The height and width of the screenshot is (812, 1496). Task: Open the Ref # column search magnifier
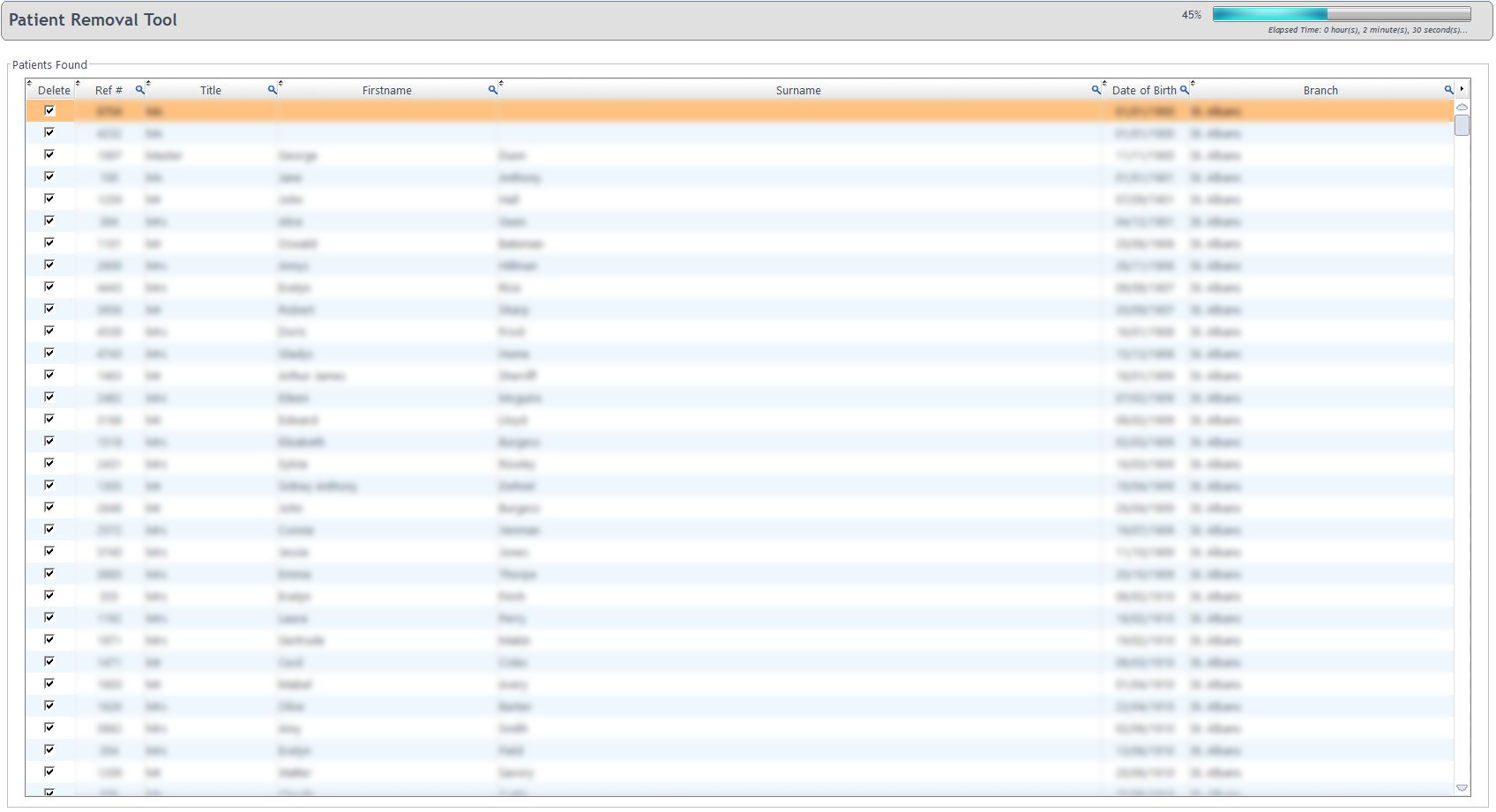click(139, 90)
